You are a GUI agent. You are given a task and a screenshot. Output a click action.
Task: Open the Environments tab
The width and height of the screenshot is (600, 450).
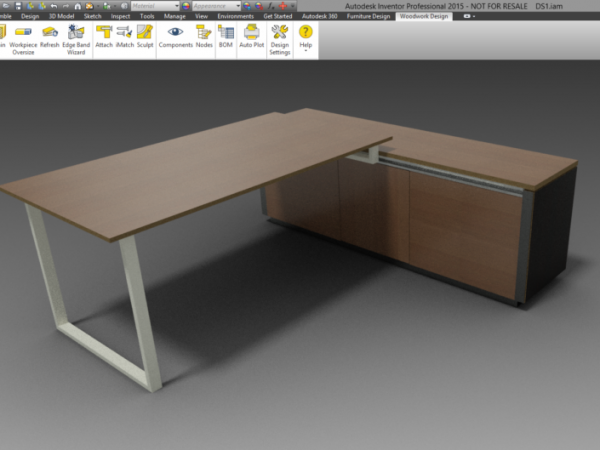pos(235,17)
